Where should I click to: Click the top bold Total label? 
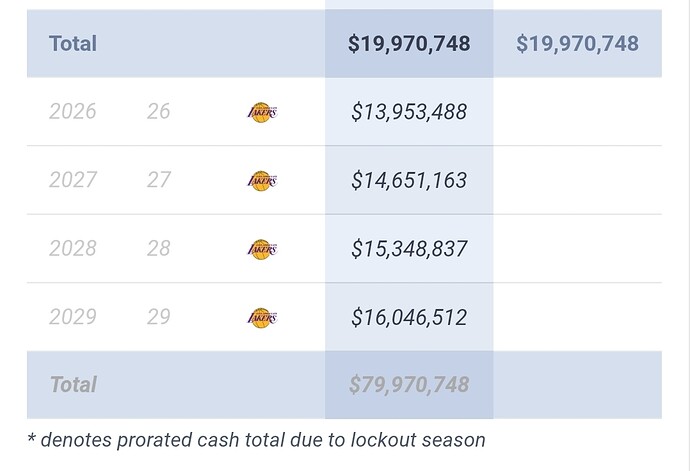[73, 44]
